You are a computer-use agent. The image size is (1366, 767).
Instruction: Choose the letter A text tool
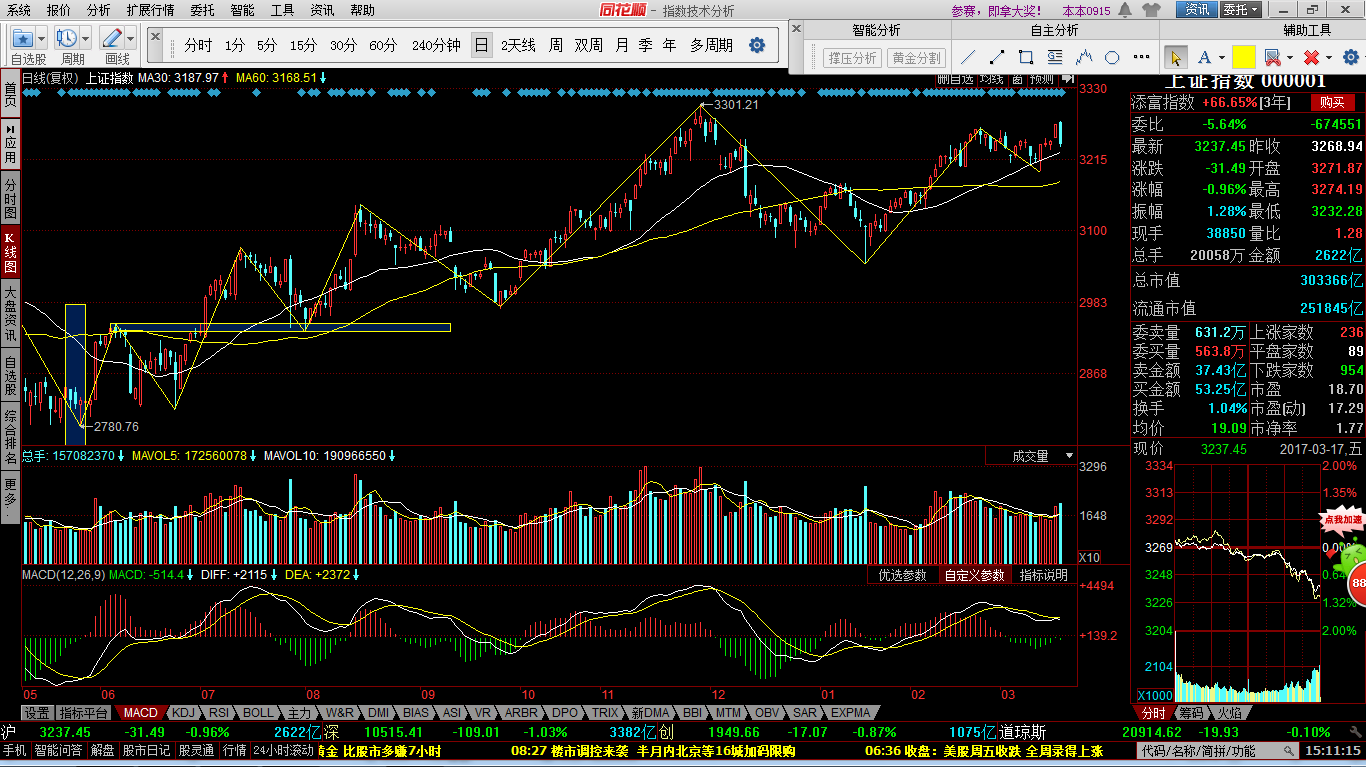click(x=1204, y=57)
